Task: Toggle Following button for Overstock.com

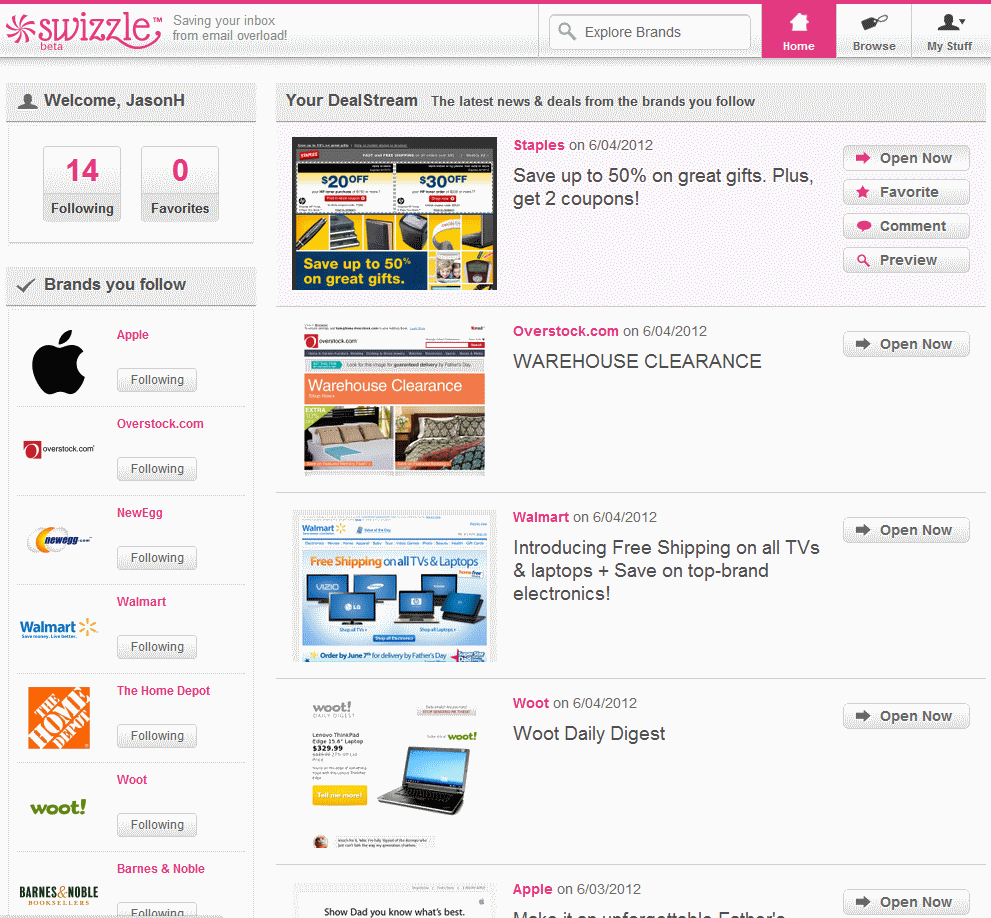Action: pos(157,469)
